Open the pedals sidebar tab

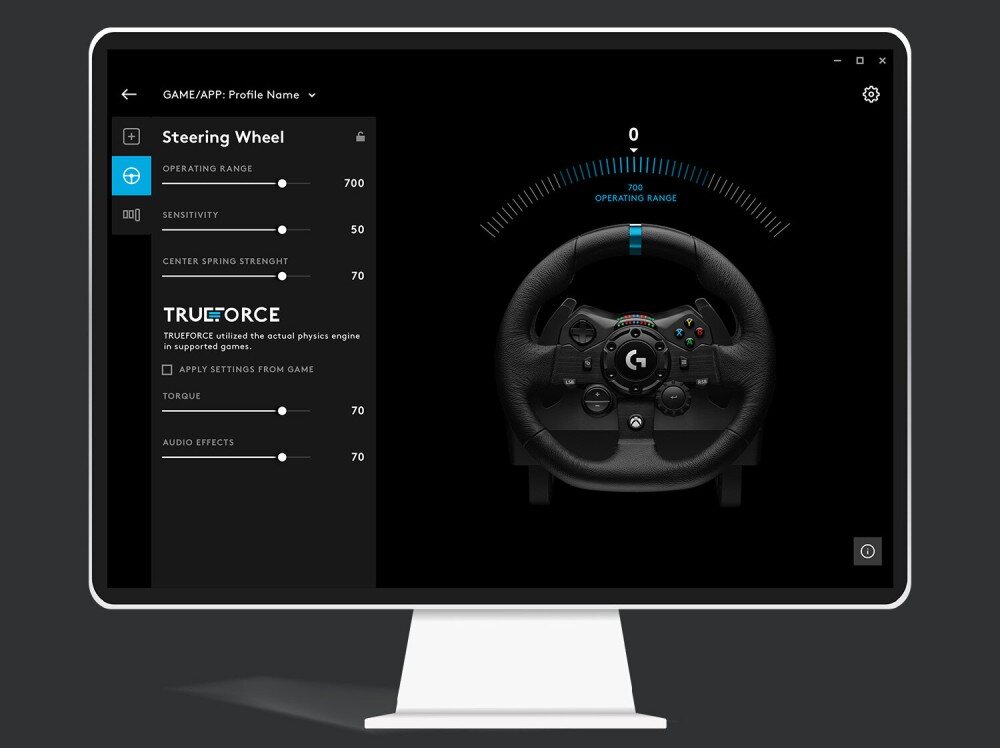(x=131, y=215)
